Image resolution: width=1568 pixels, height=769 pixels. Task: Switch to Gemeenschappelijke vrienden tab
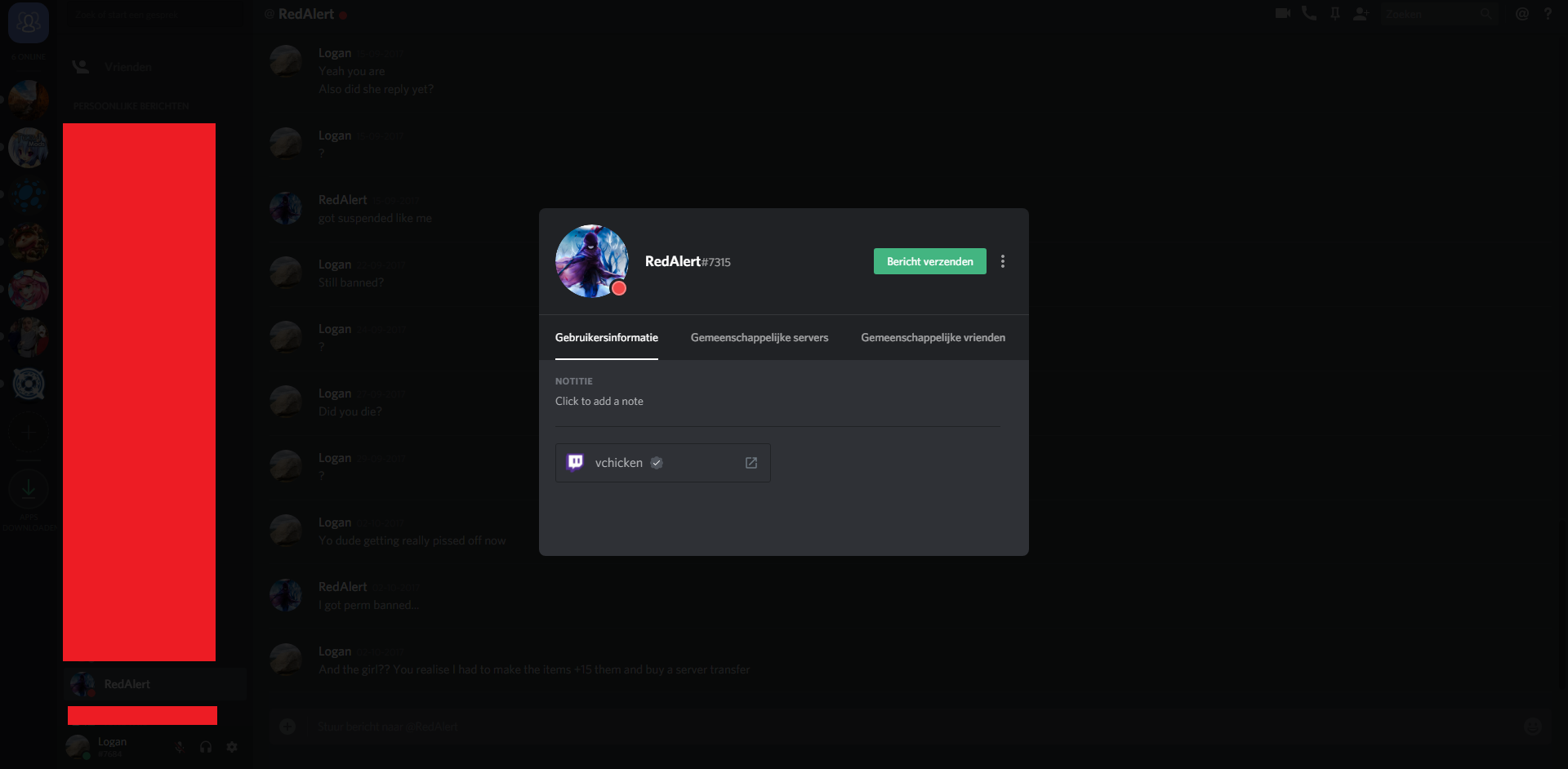coord(933,337)
